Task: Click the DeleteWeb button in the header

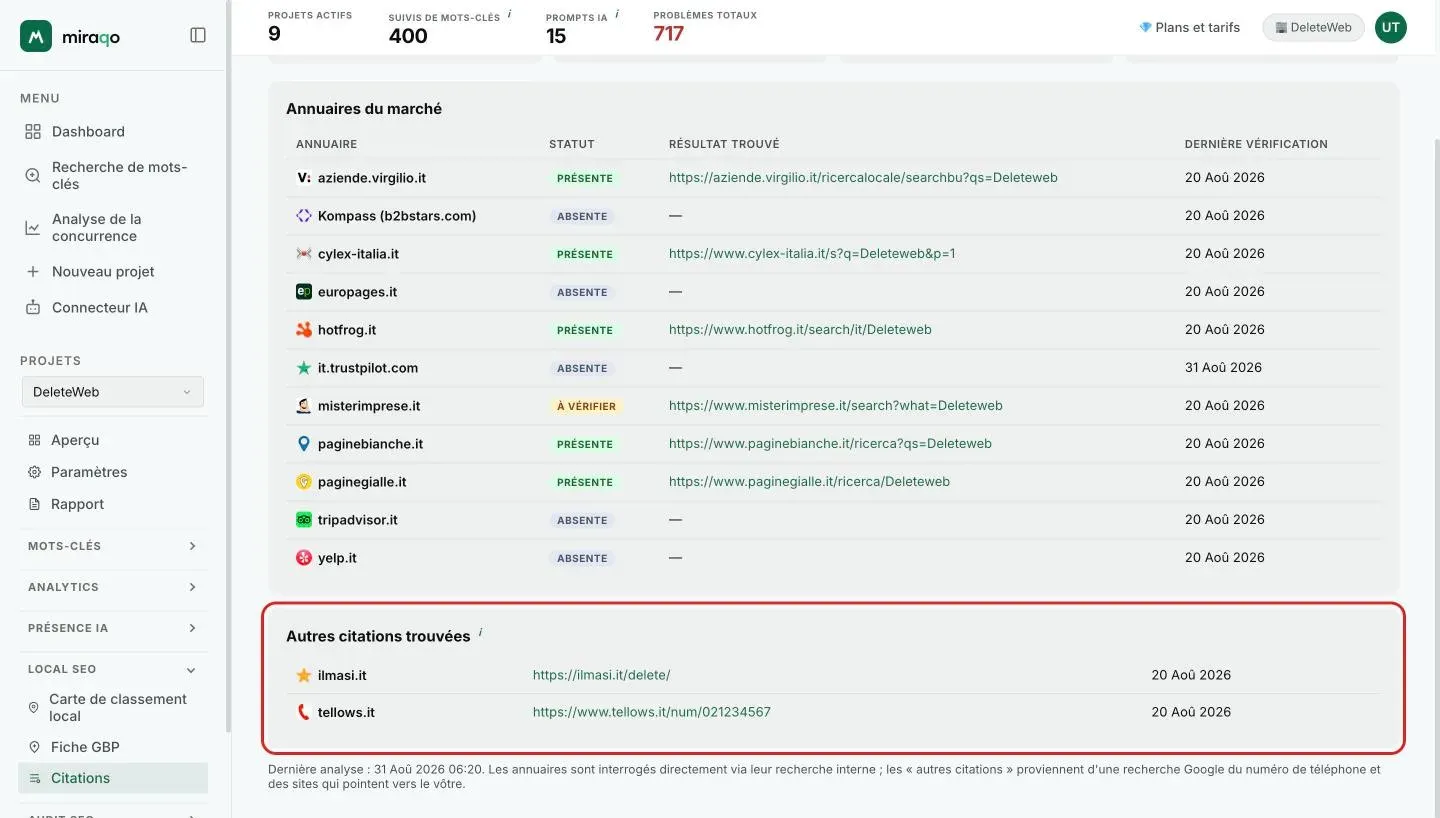Action: (1313, 28)
